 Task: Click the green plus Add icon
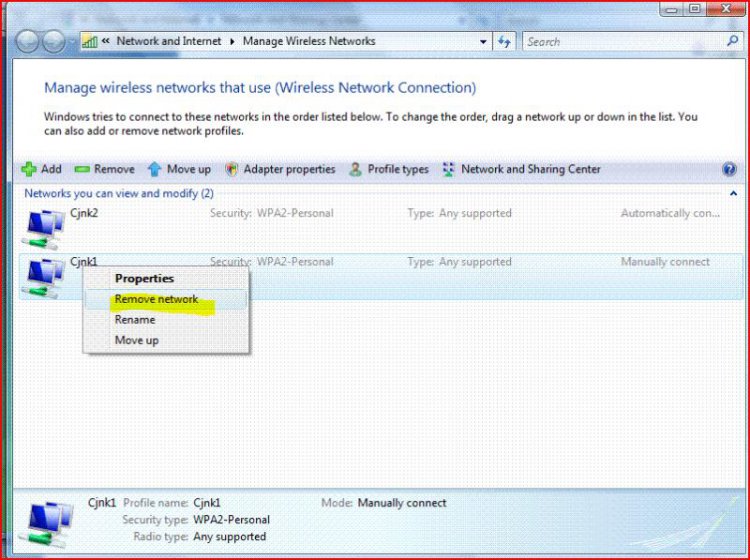coord(29,169)
